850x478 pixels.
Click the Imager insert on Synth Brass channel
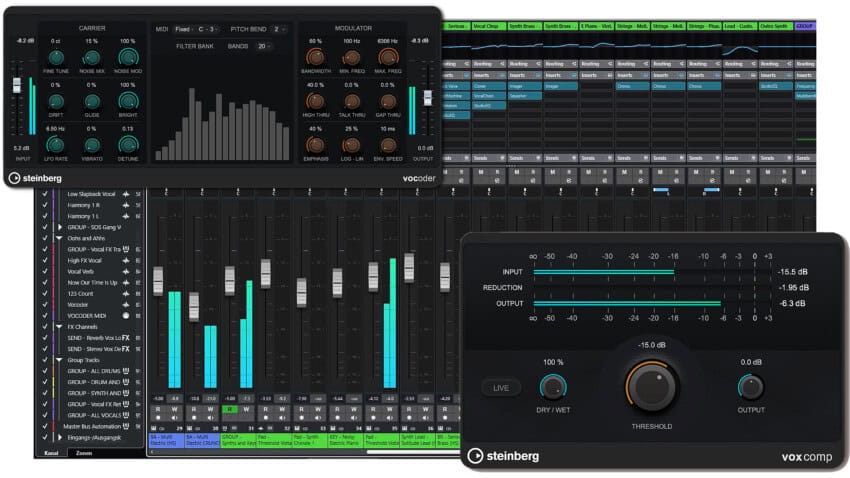(x=524, y=86)
